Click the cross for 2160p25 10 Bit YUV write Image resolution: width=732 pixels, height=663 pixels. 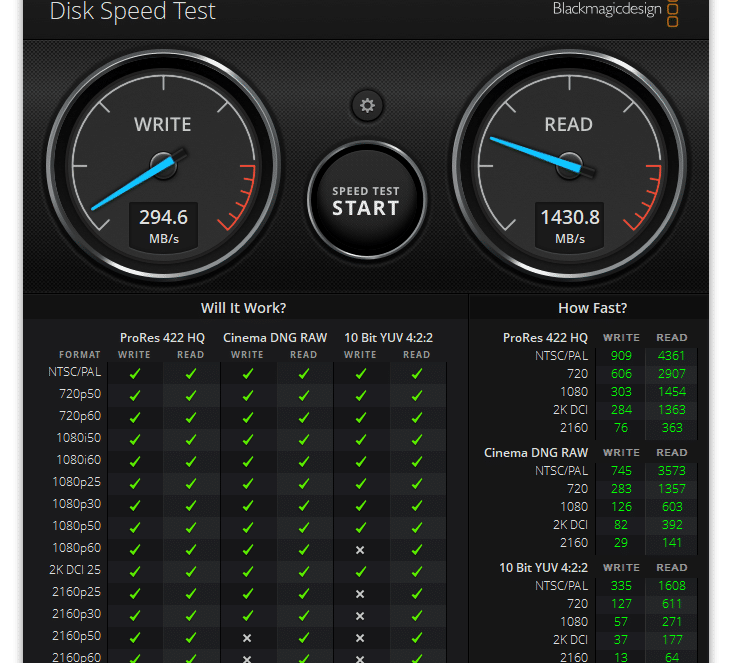pyautogui.click(x=360, y=594)
